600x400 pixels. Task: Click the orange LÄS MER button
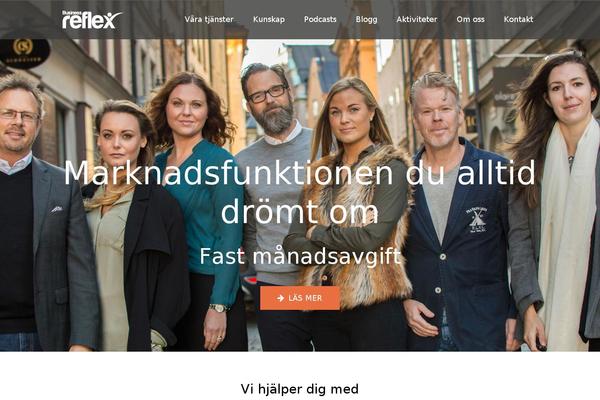pyautogui.click(x=300, y=298)
